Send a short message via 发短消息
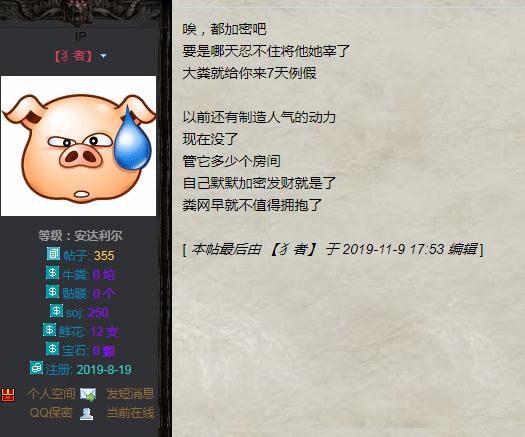 tap(131, 394)
